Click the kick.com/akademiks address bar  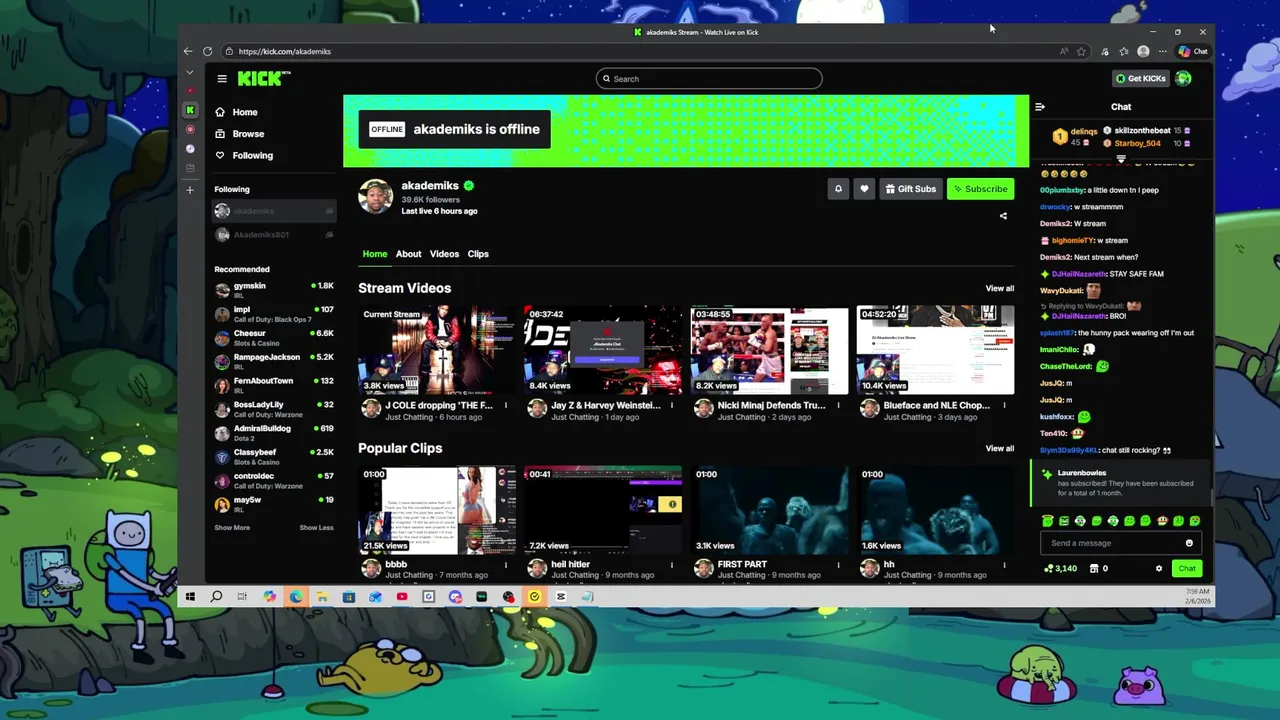pos(640,51)
